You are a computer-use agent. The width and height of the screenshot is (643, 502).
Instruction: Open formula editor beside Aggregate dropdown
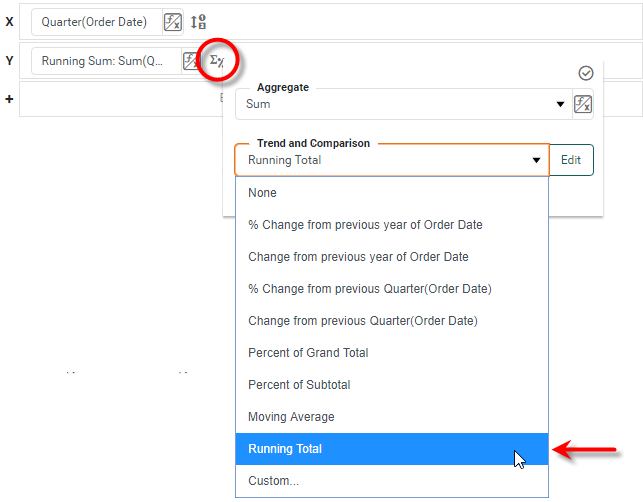point(582,104)
